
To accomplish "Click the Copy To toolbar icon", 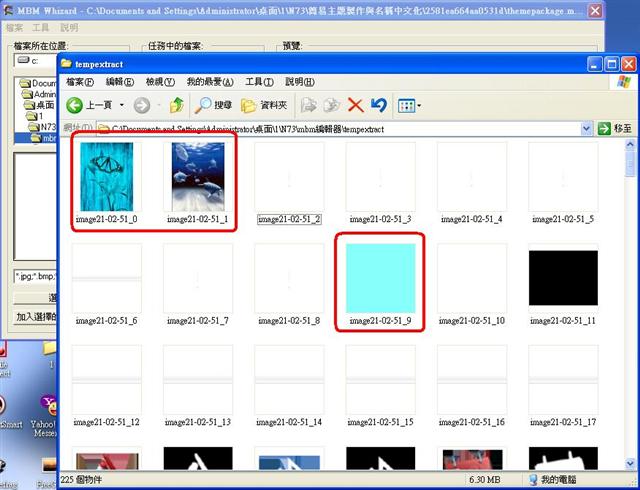I will pos(332,105).
